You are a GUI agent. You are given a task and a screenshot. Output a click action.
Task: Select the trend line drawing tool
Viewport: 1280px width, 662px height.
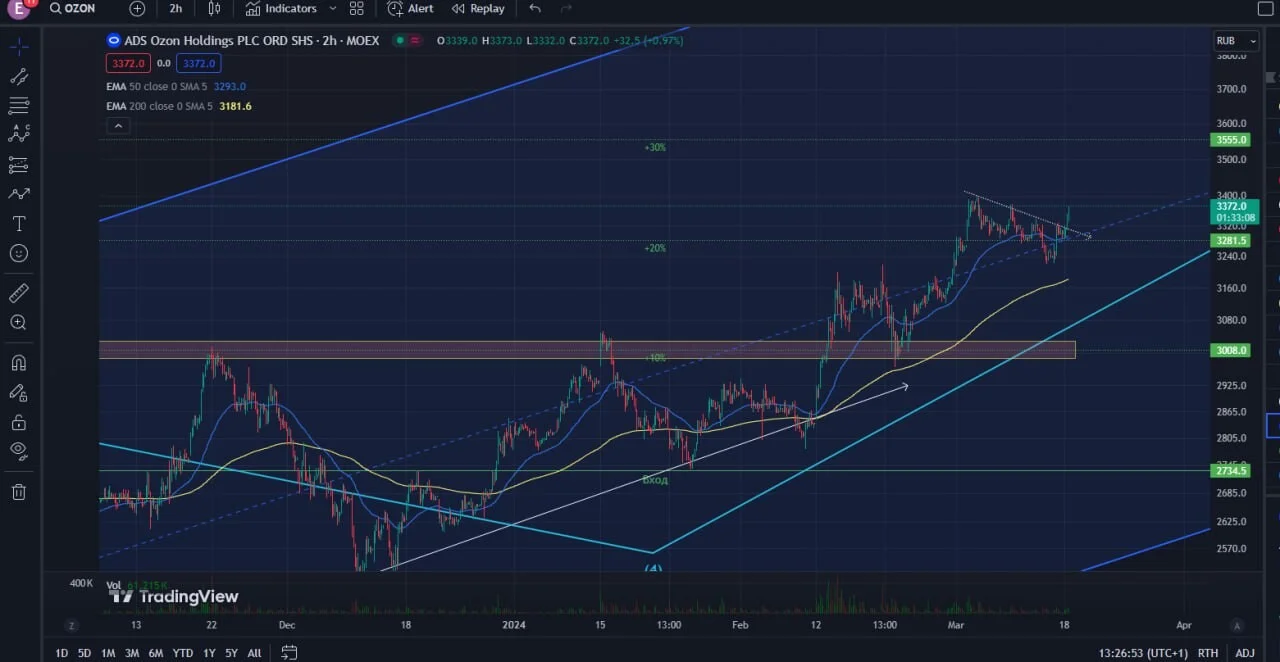tap(19, 76)
